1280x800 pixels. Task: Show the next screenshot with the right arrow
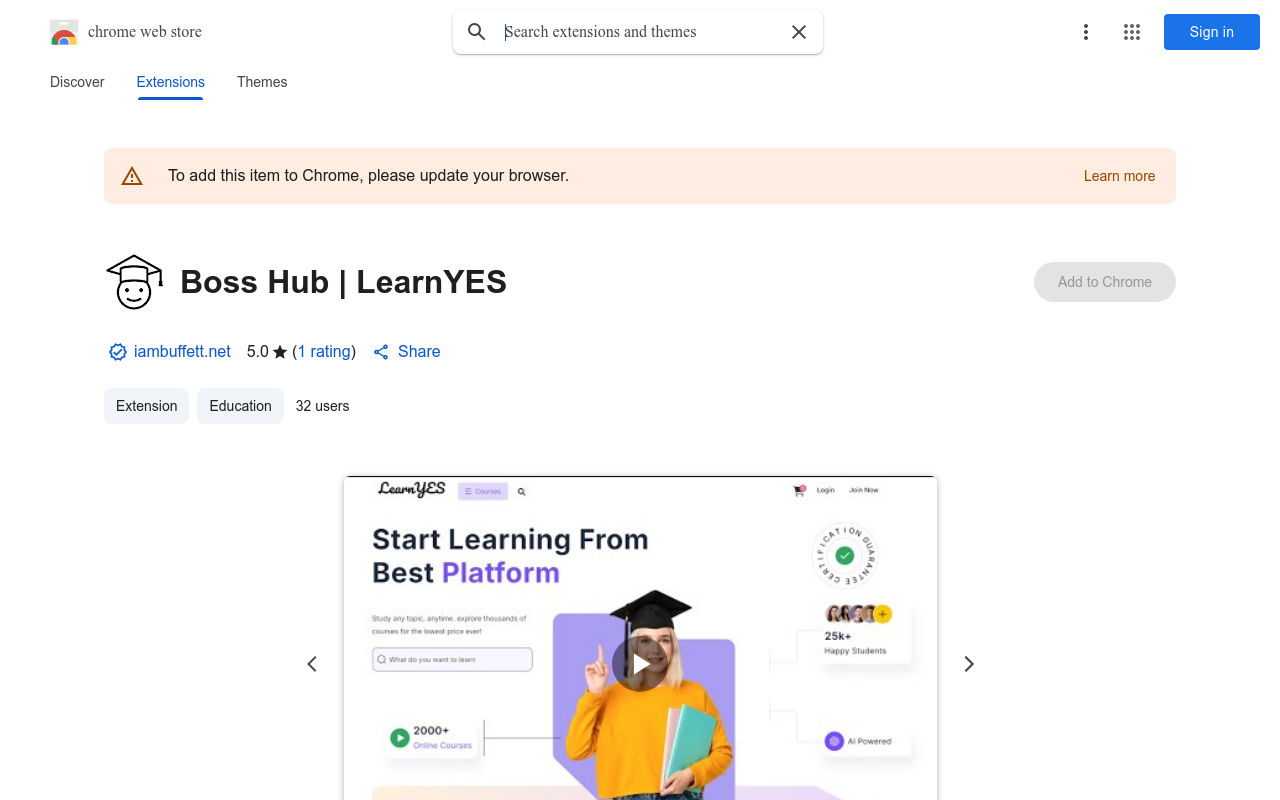tap(968, 664)
